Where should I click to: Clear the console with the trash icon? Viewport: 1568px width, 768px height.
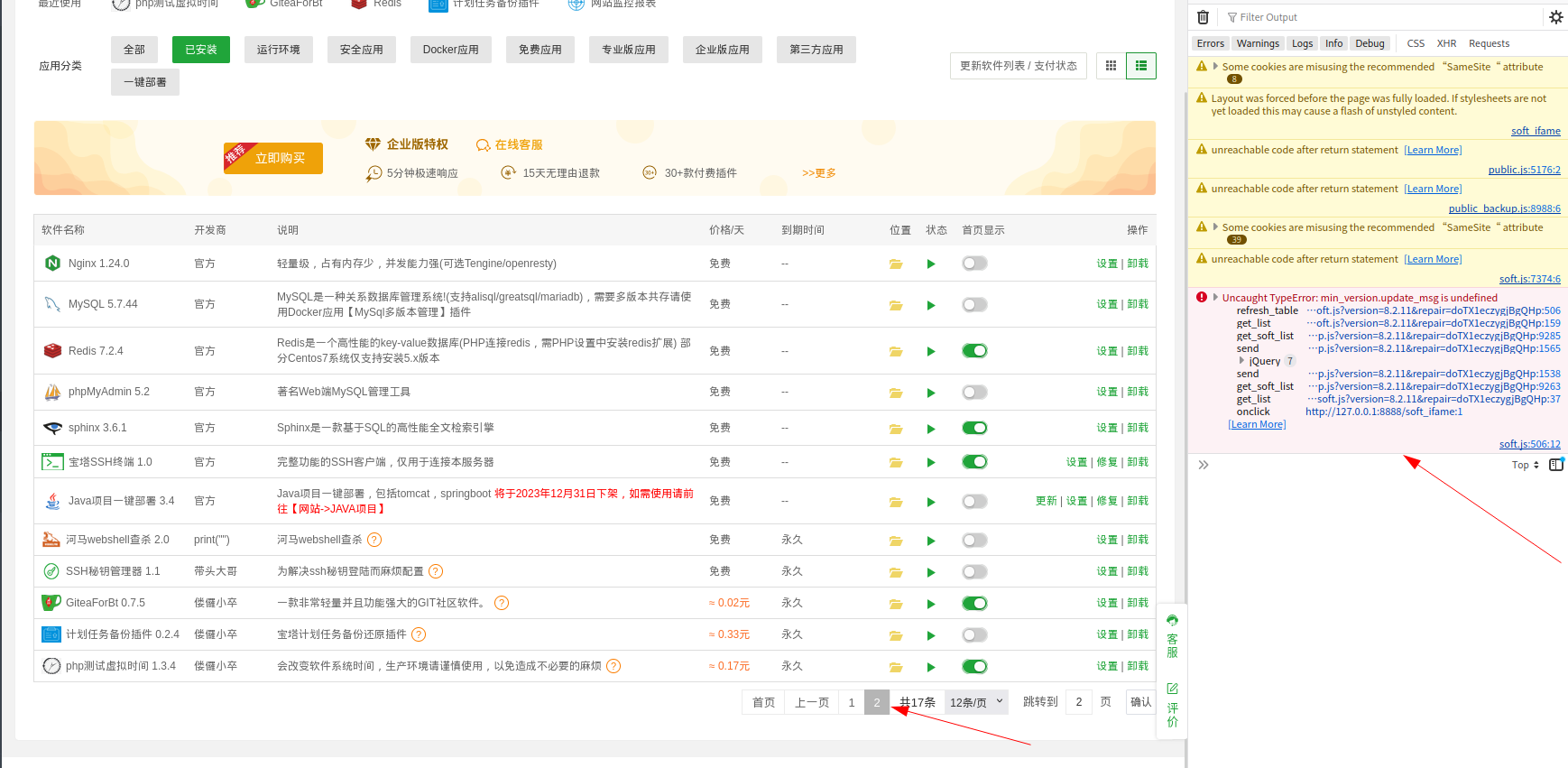tap(1203, 17)
